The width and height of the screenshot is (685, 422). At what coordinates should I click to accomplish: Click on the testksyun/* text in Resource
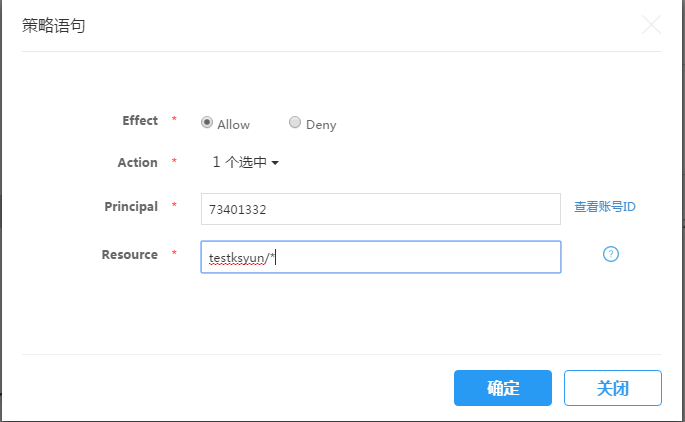click(242, 258)
